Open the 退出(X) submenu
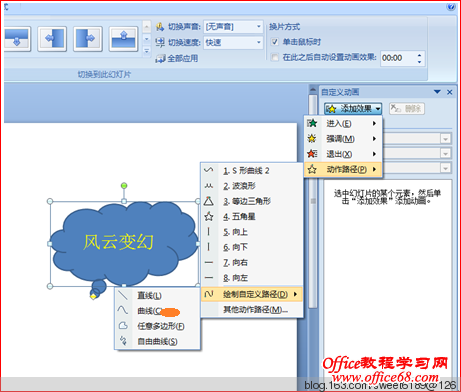 [x=343, y=154]
